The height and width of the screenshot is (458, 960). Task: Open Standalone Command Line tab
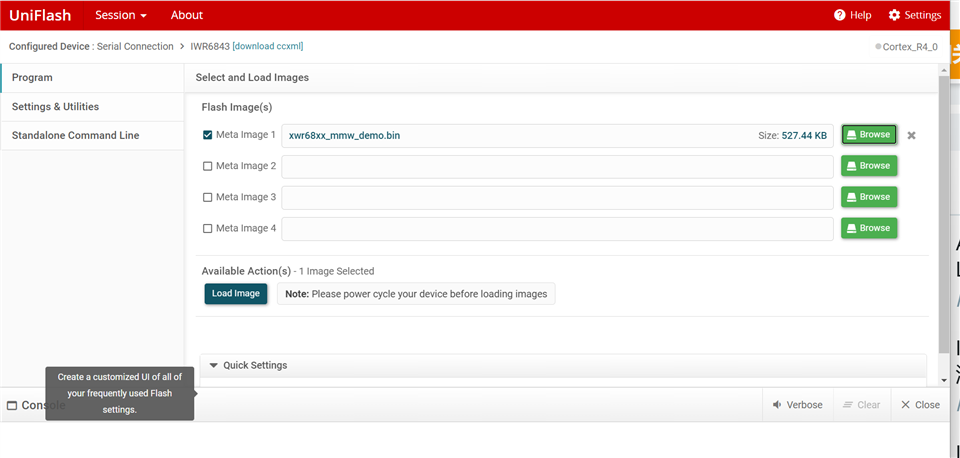pos(92,135)
